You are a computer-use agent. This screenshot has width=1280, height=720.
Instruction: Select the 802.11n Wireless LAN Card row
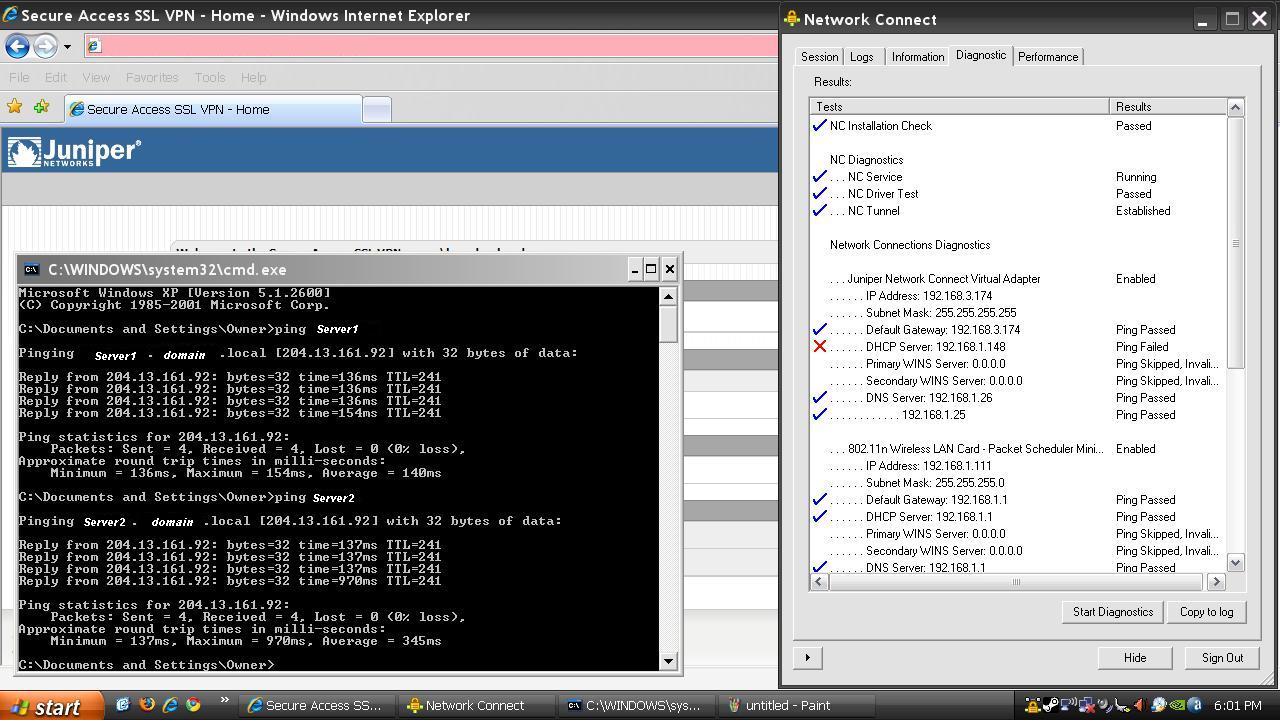1018,449
